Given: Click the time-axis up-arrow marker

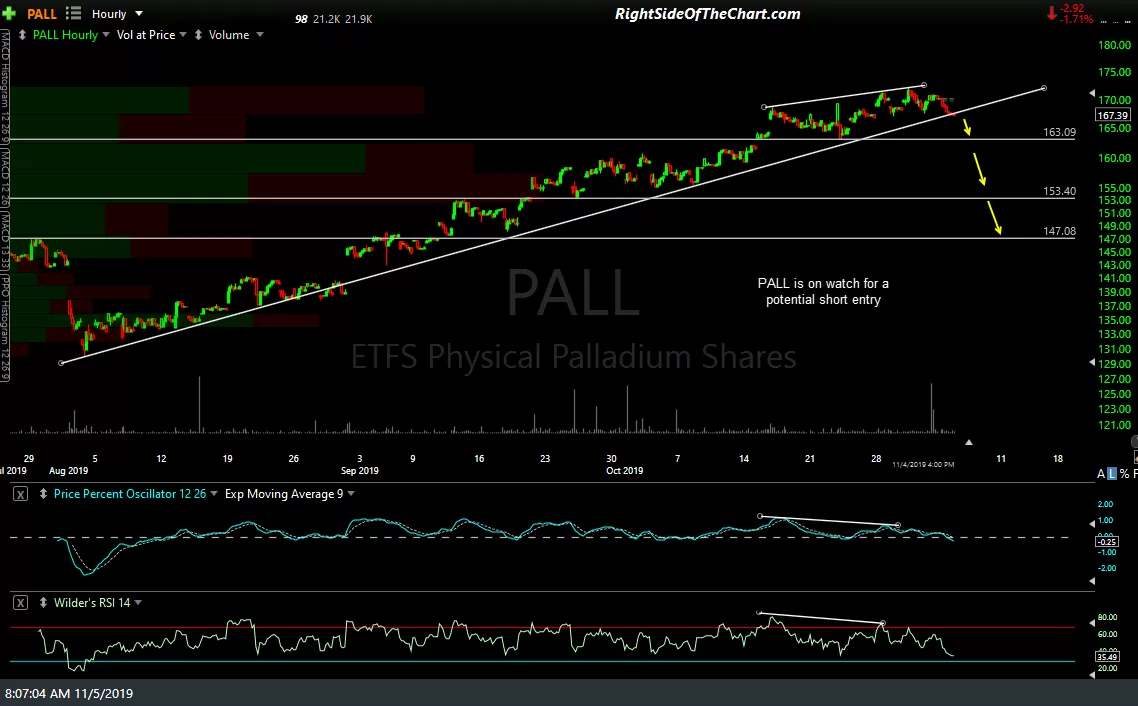Looking at the screenshot, I should pyautogui.click(x=968, y=442).
